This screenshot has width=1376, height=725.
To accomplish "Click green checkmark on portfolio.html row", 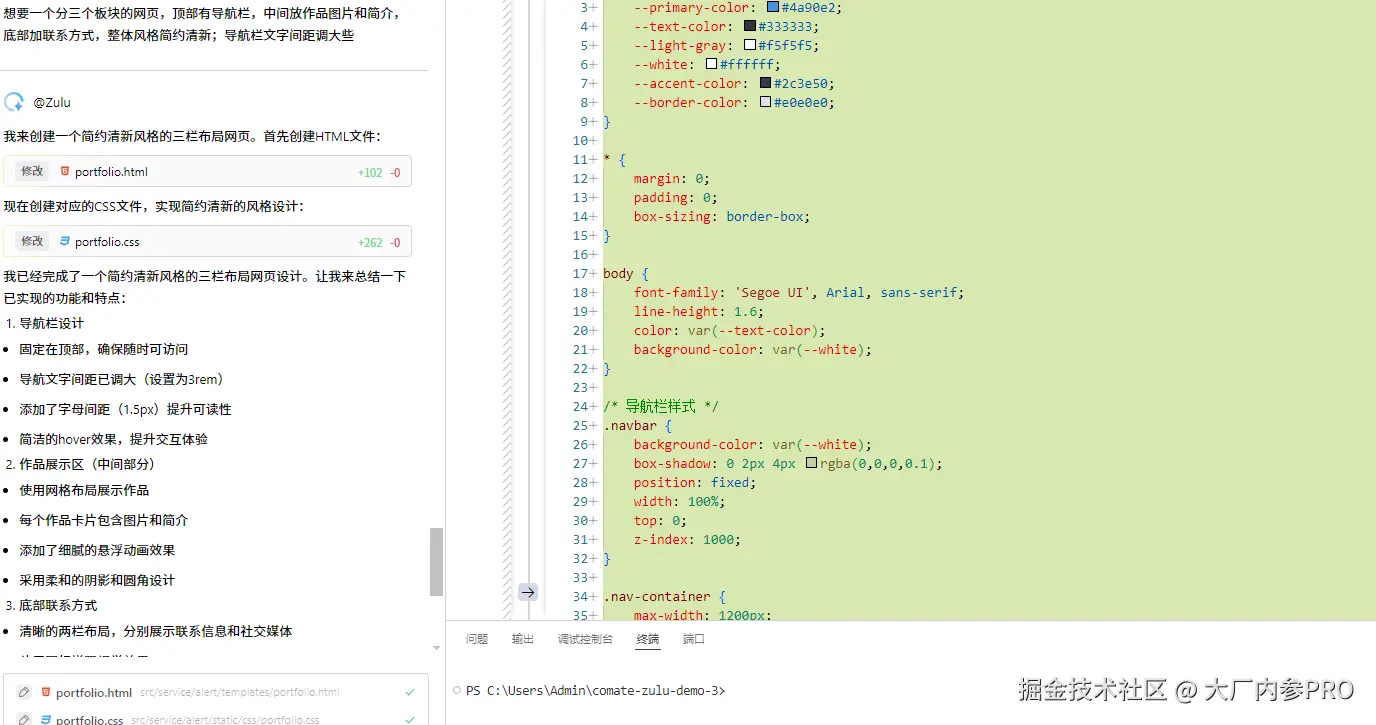I will (x=410, y=692).
